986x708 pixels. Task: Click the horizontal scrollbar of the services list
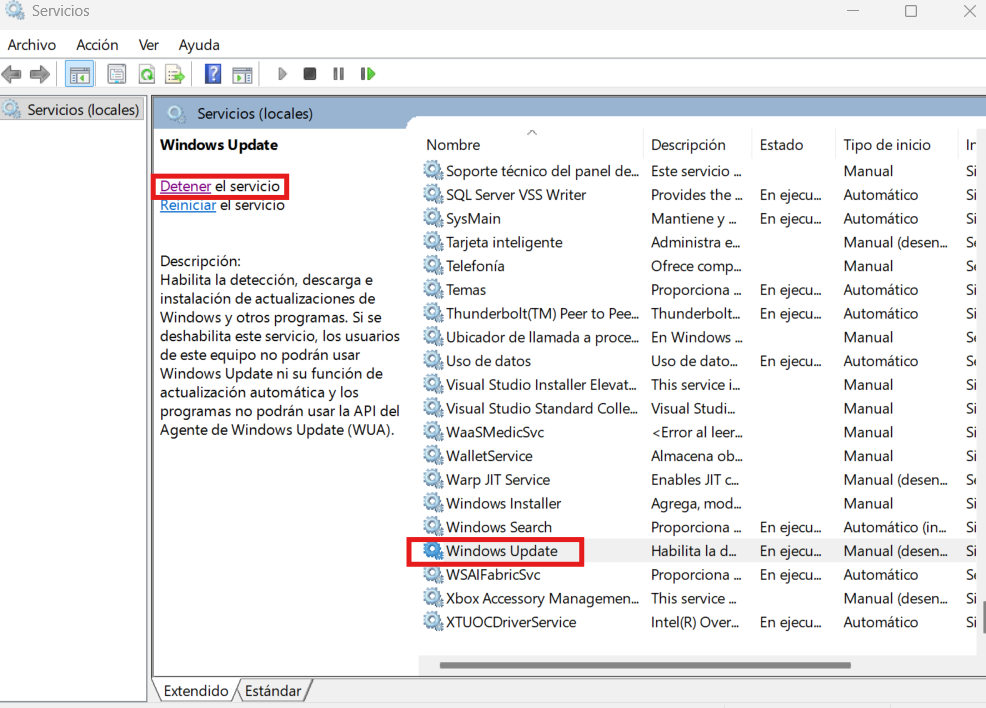[645, 665]
